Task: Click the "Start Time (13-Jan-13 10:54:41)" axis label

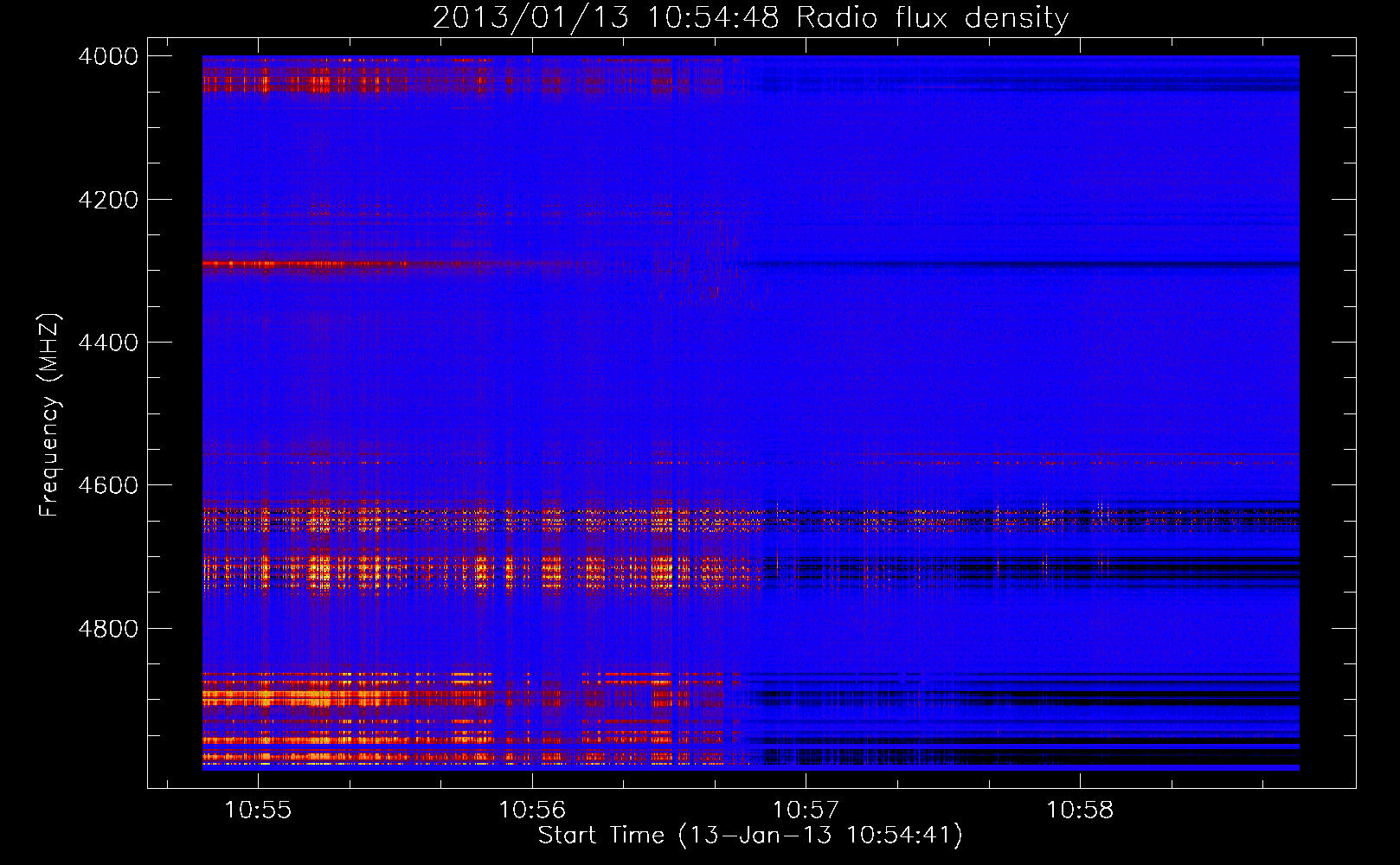Action: (750, 836)
